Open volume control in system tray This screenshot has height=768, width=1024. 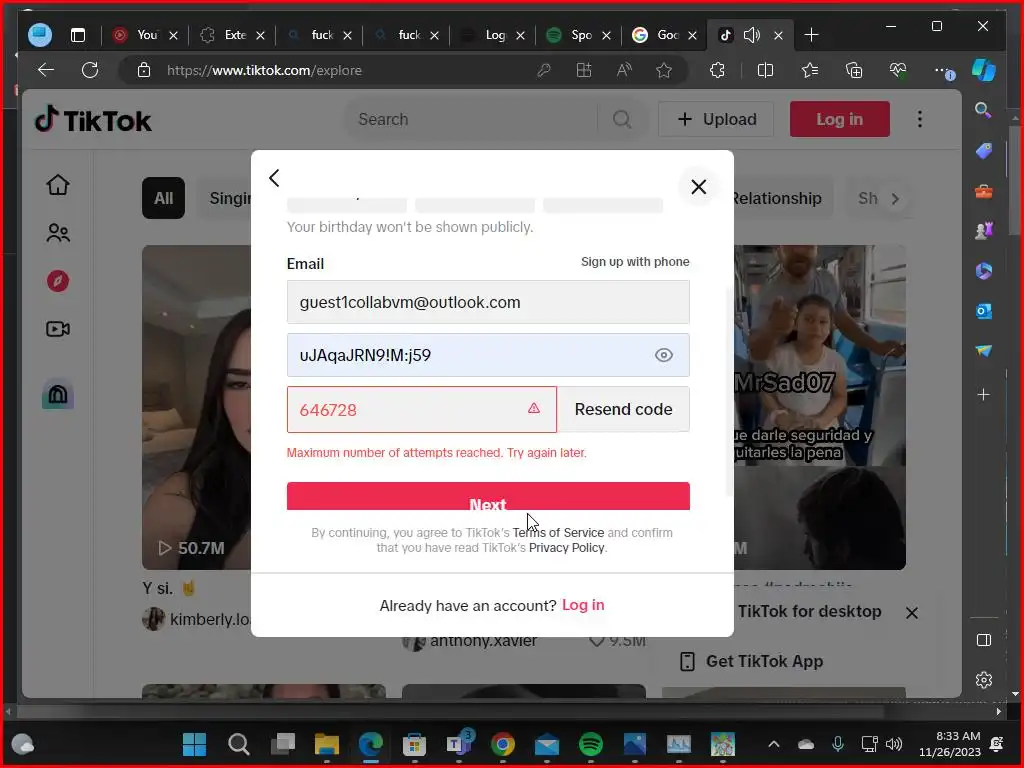(894, 744)
